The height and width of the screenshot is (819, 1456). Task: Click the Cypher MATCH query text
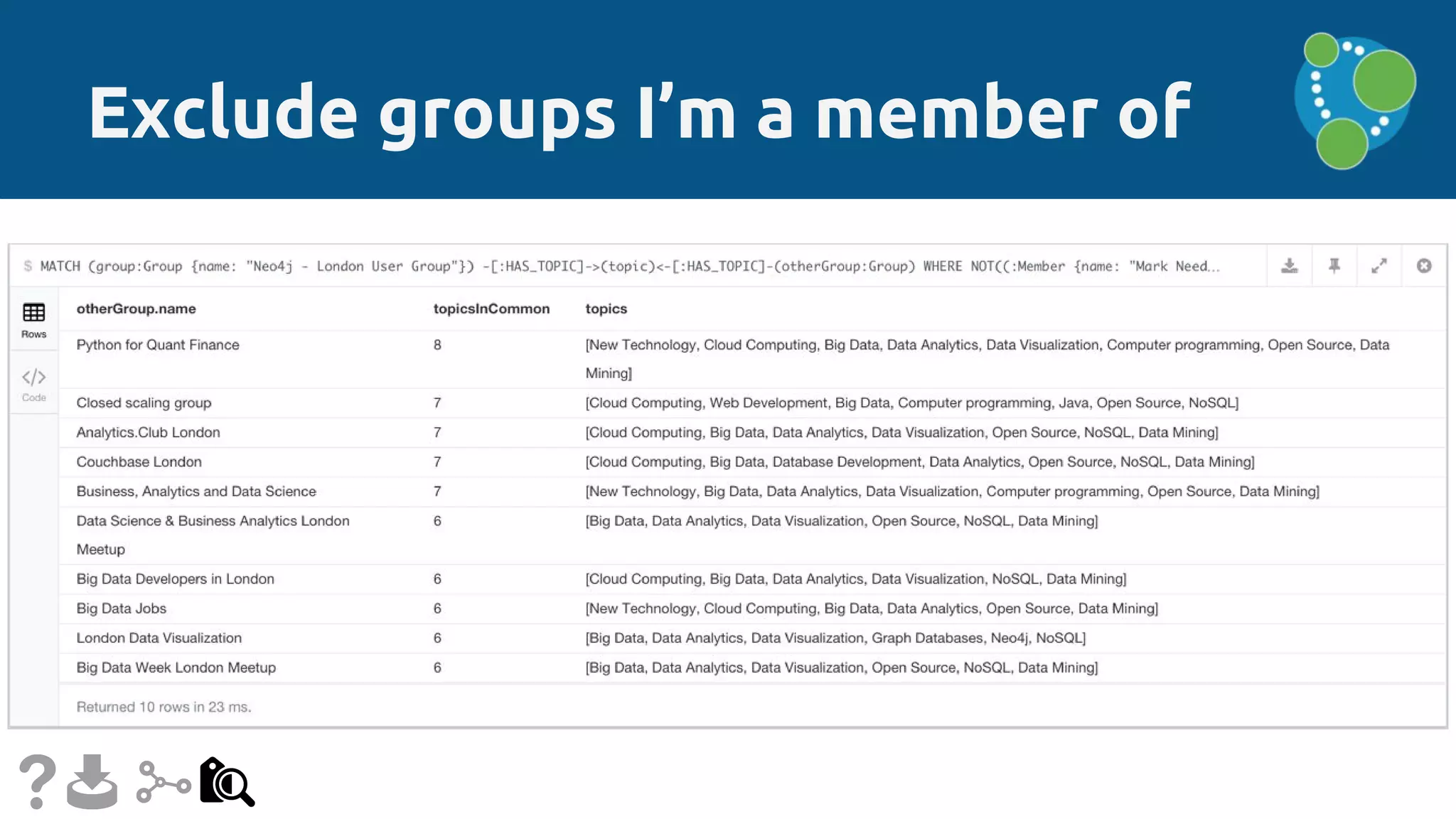click(x=629, y=267)
